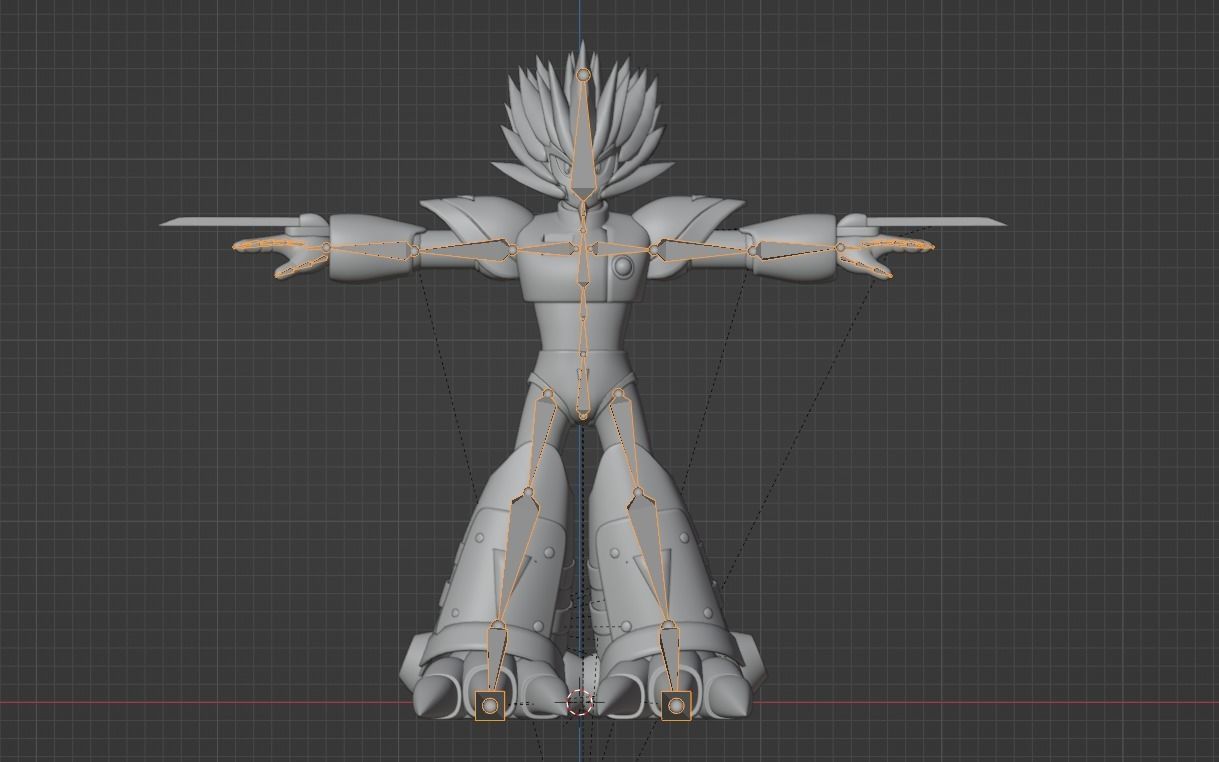Image resolution: width=1219 pixels, height=762 pixels.
Task: Click the 3D cursor between the feet
Action: coord(579,703)
